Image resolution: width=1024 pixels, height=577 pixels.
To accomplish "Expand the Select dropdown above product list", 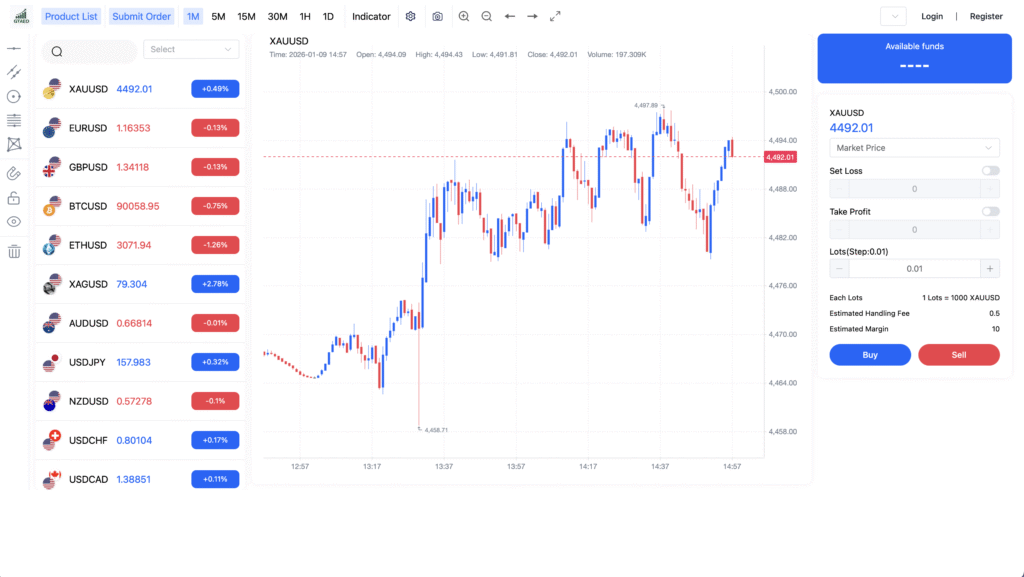I will [191, 49].
